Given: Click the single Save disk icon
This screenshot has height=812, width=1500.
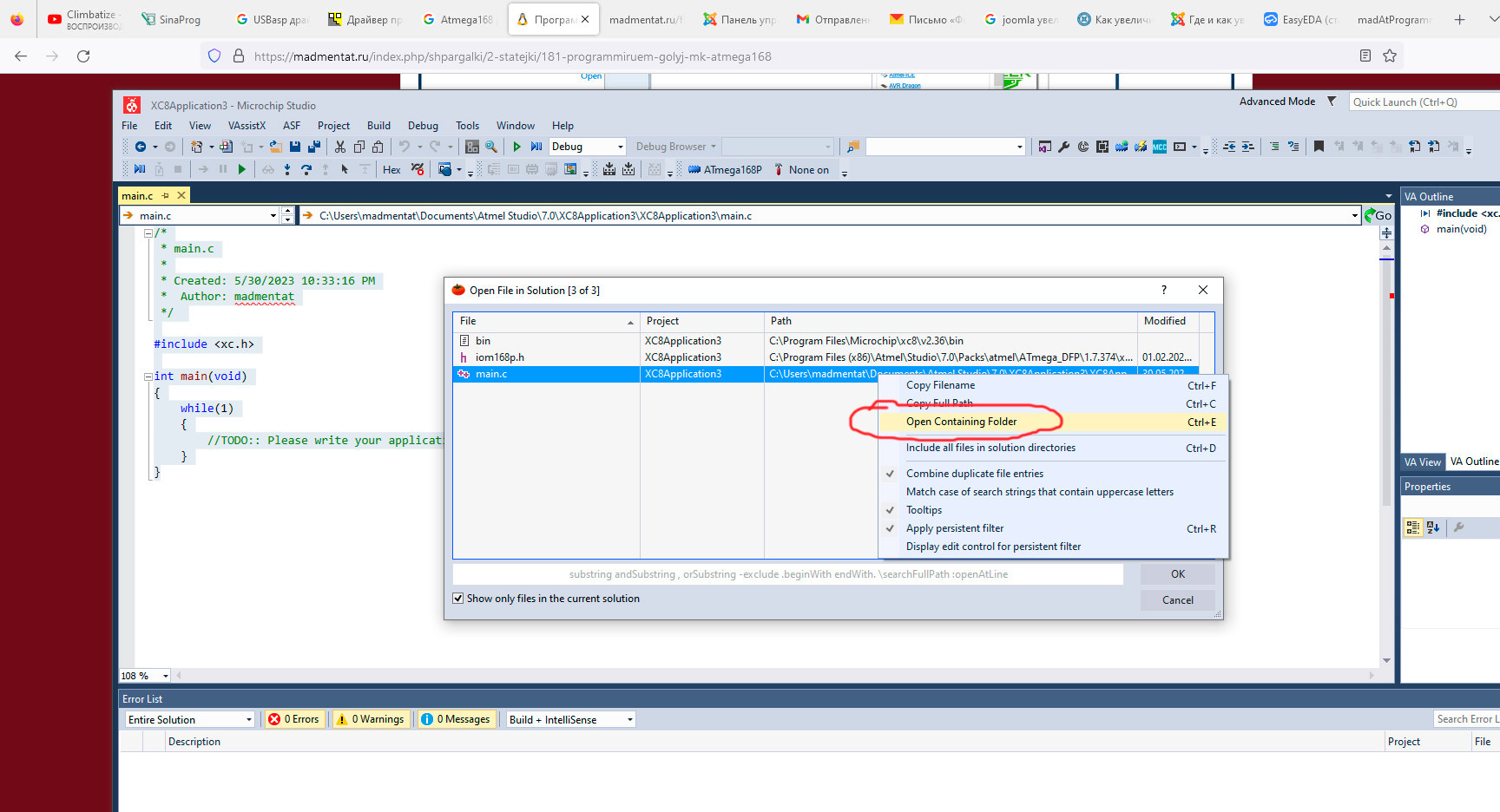Looking at the screenshot, I should tap(295, 147).
